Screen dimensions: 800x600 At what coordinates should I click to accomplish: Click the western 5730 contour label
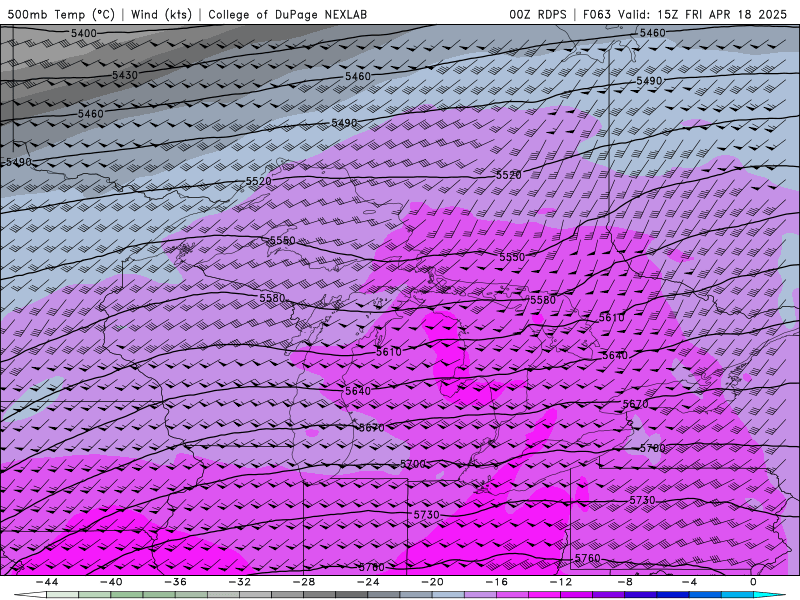pyautogui.click(x=427, y=515)
